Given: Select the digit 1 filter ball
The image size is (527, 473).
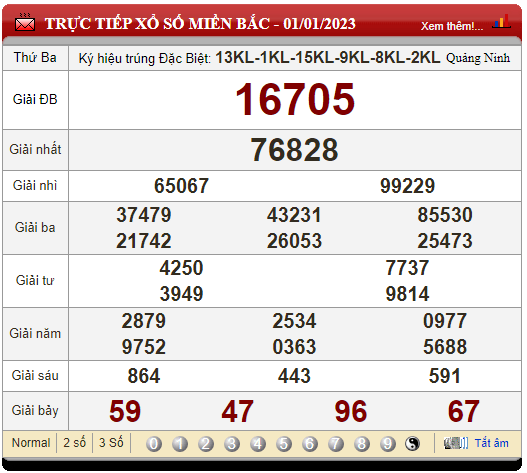Looking at the screenshot, I should [x=180, y=444].
